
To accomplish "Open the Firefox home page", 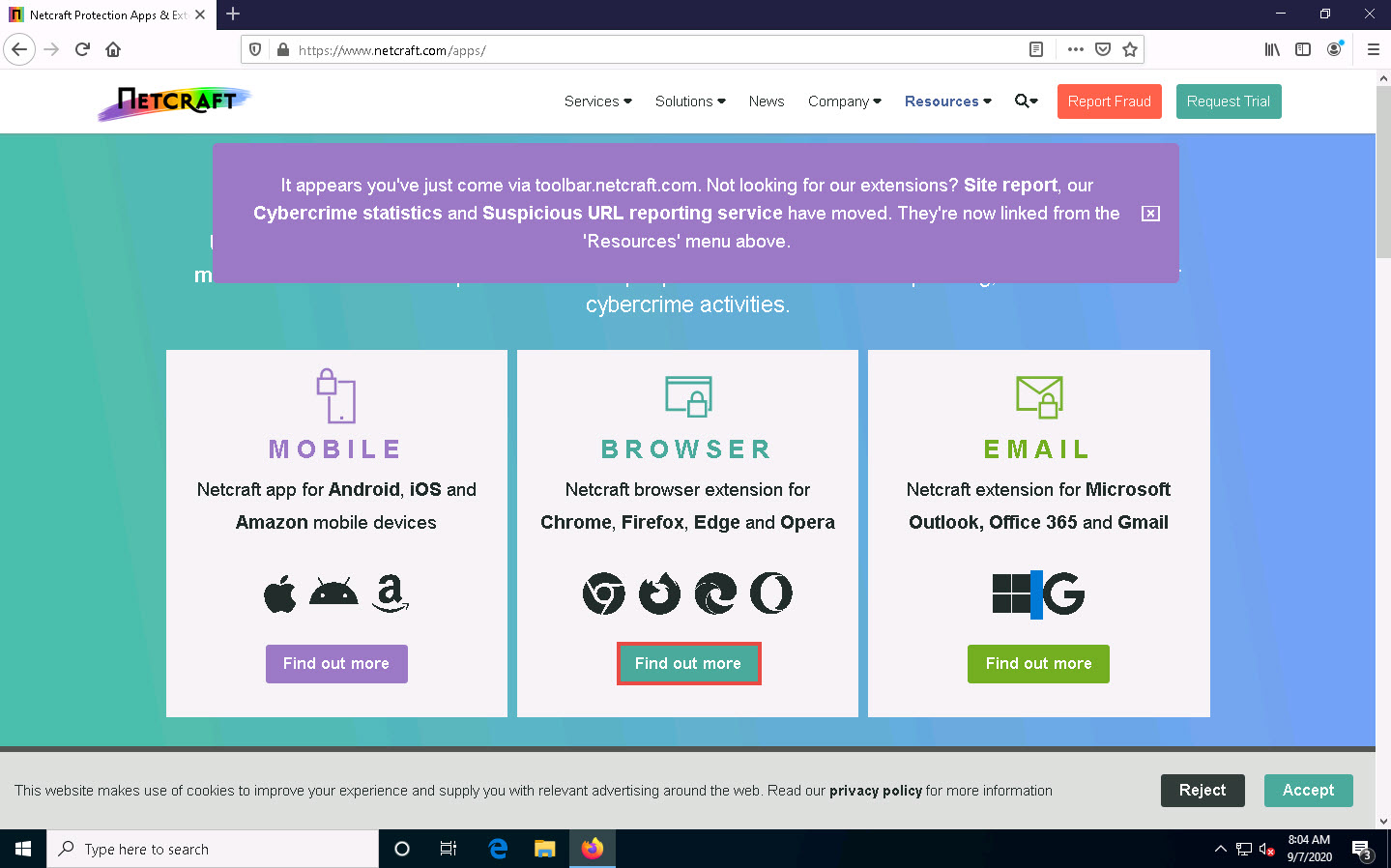I will click(x=113, y=49).
